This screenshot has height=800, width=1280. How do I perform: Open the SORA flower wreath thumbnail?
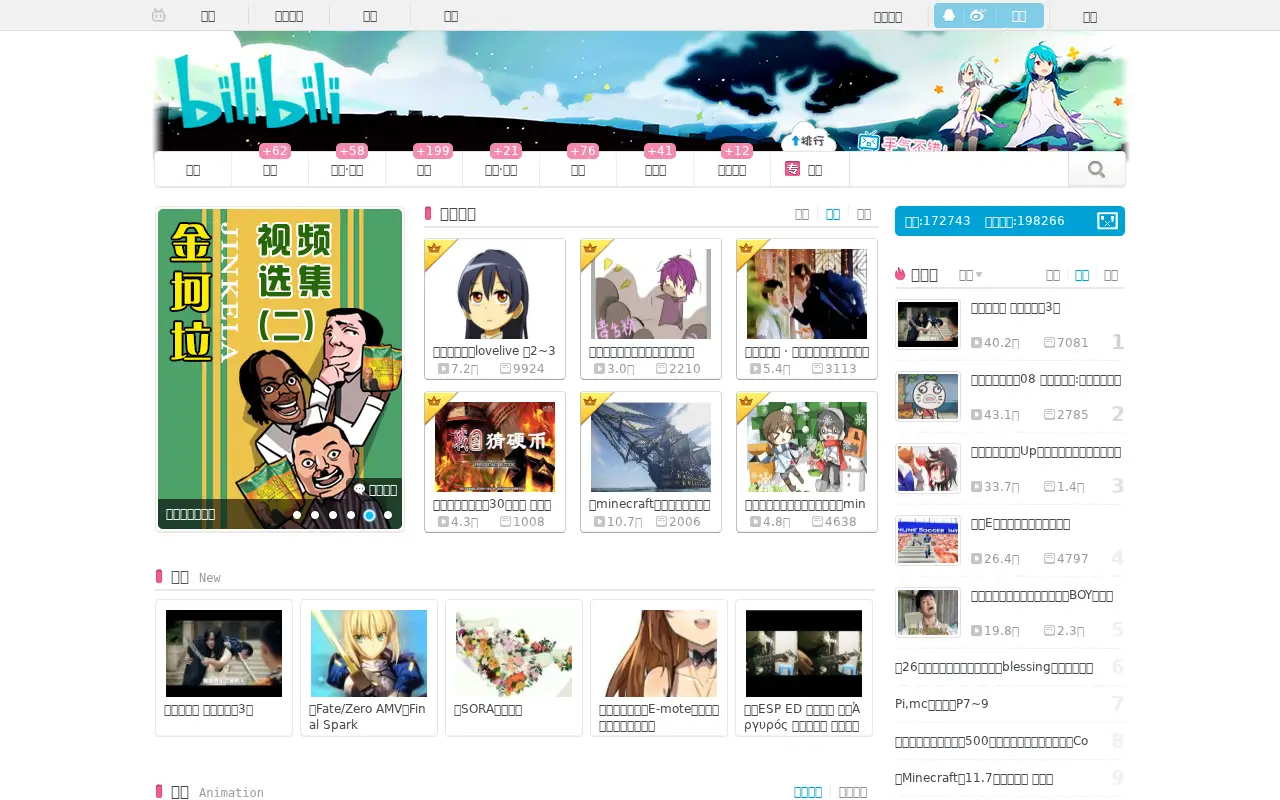[x=514, y=653]
